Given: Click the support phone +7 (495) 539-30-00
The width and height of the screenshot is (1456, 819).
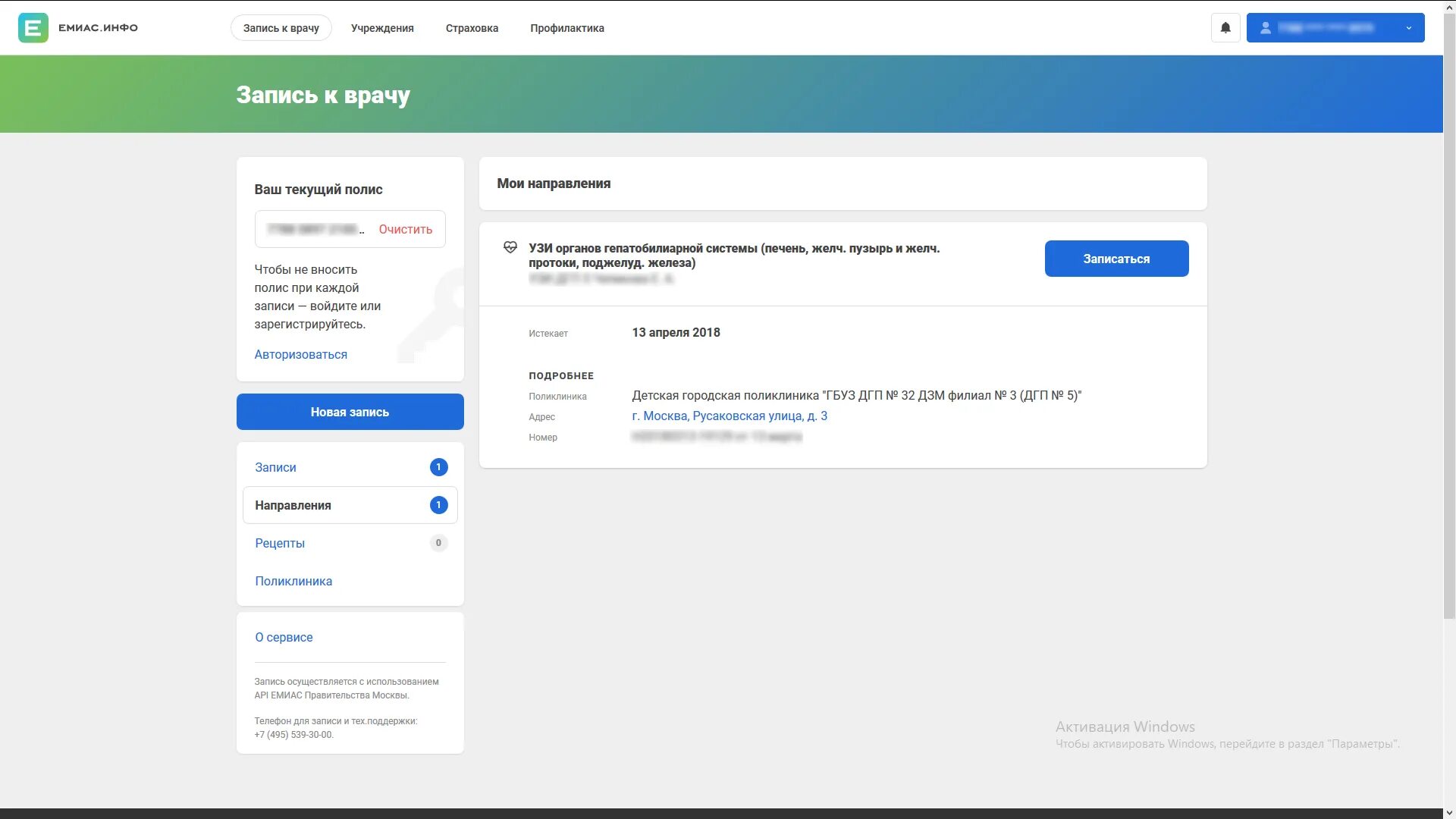Looking at the screenshot, I should pyautogui.click(x=294, y=735).
